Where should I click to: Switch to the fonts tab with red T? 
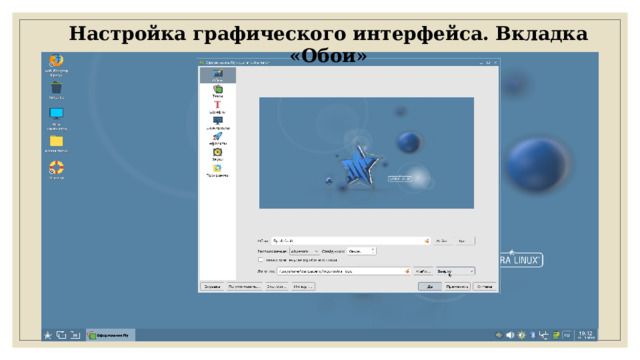coord(218,107)
